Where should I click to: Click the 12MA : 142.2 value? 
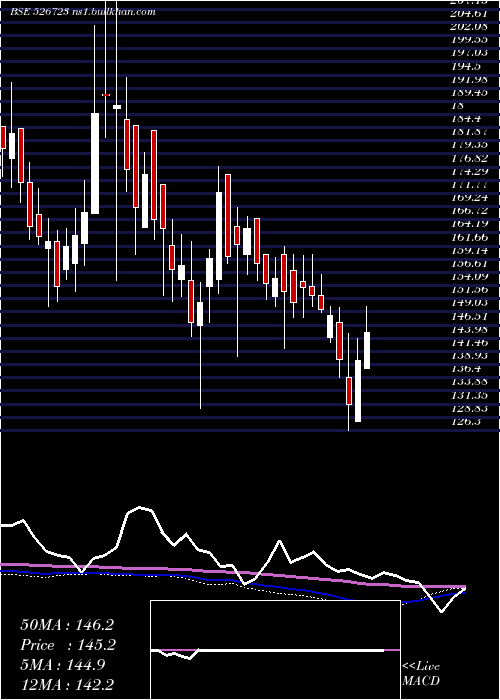[67, 685]
